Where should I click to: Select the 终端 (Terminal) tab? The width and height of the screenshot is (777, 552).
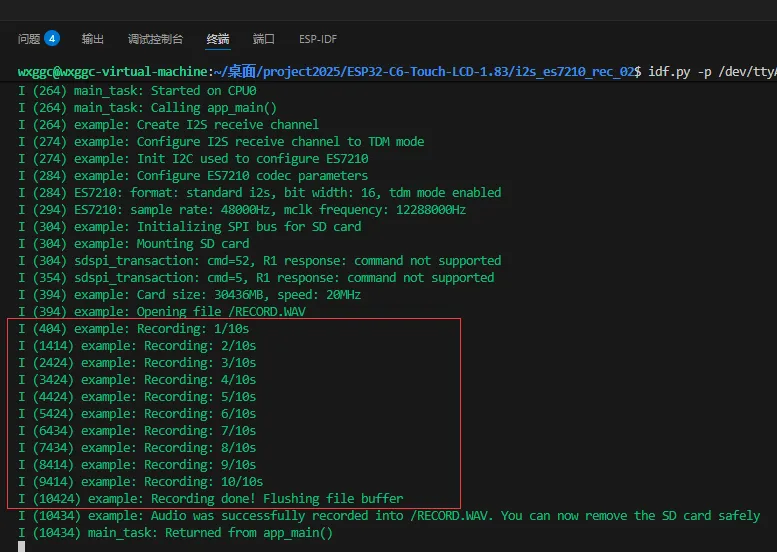(217, 39)
